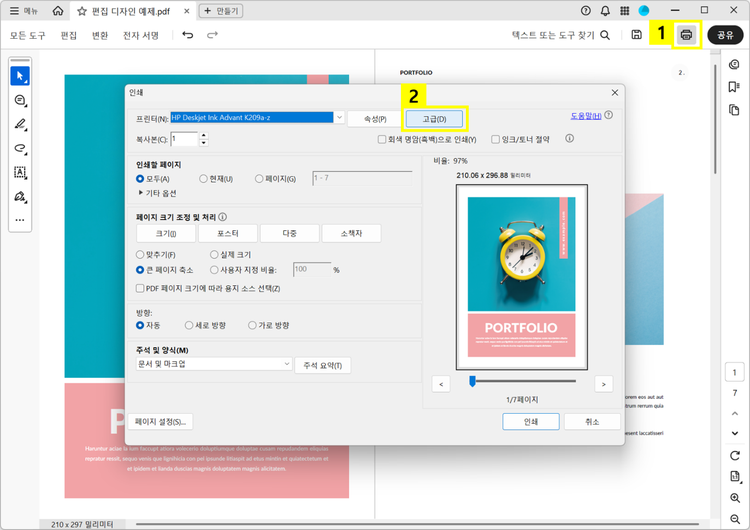750x530 pixels.
Task: Increase copies with stepper up arrow
Action: coord(204,136)
